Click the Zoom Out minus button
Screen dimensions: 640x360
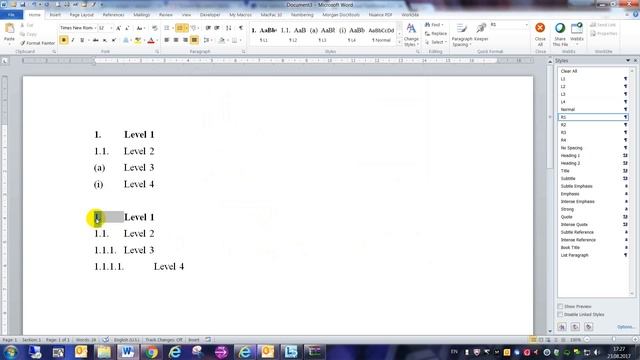[587, 340]
